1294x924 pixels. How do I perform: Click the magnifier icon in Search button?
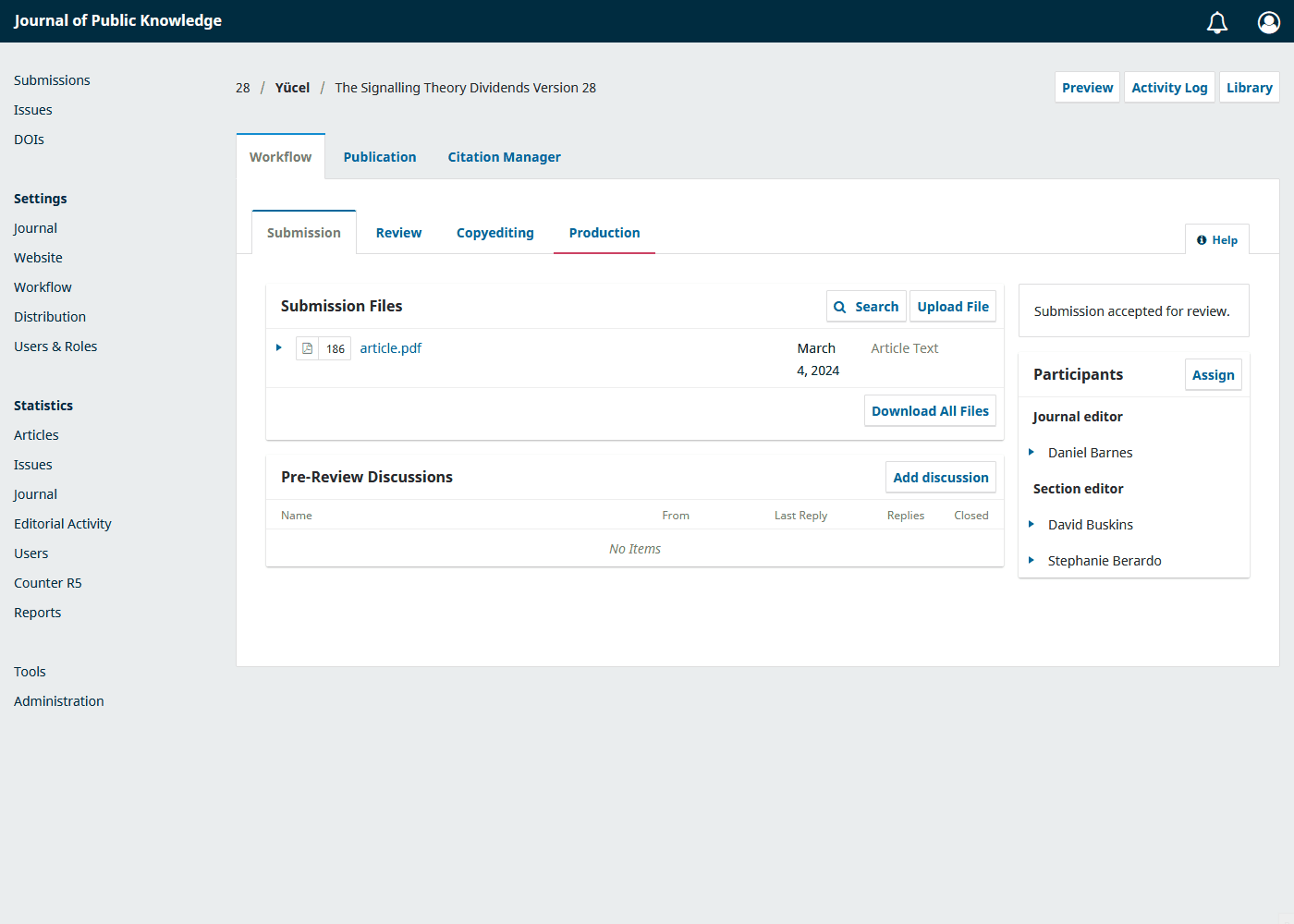[x=840, y=307]
